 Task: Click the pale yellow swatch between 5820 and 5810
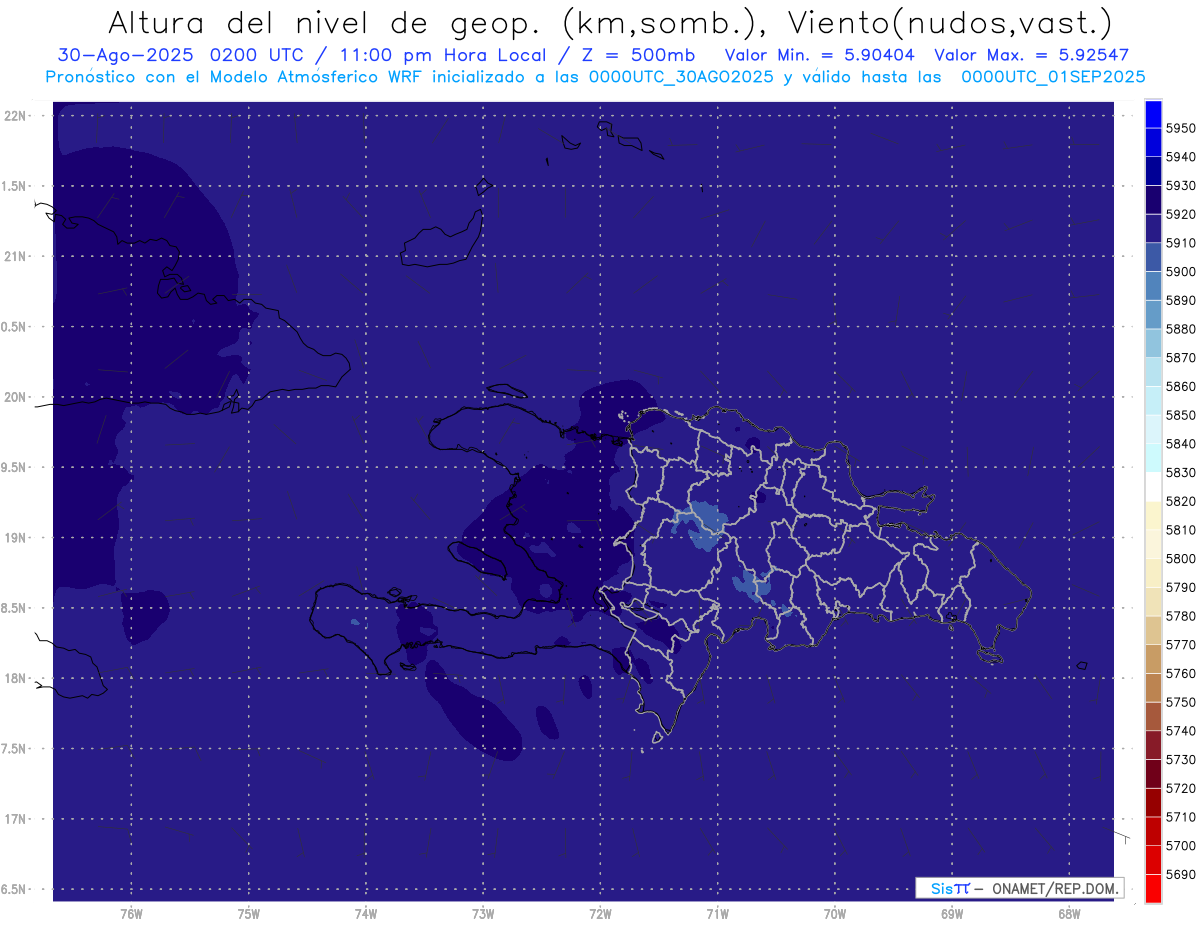1153,516
